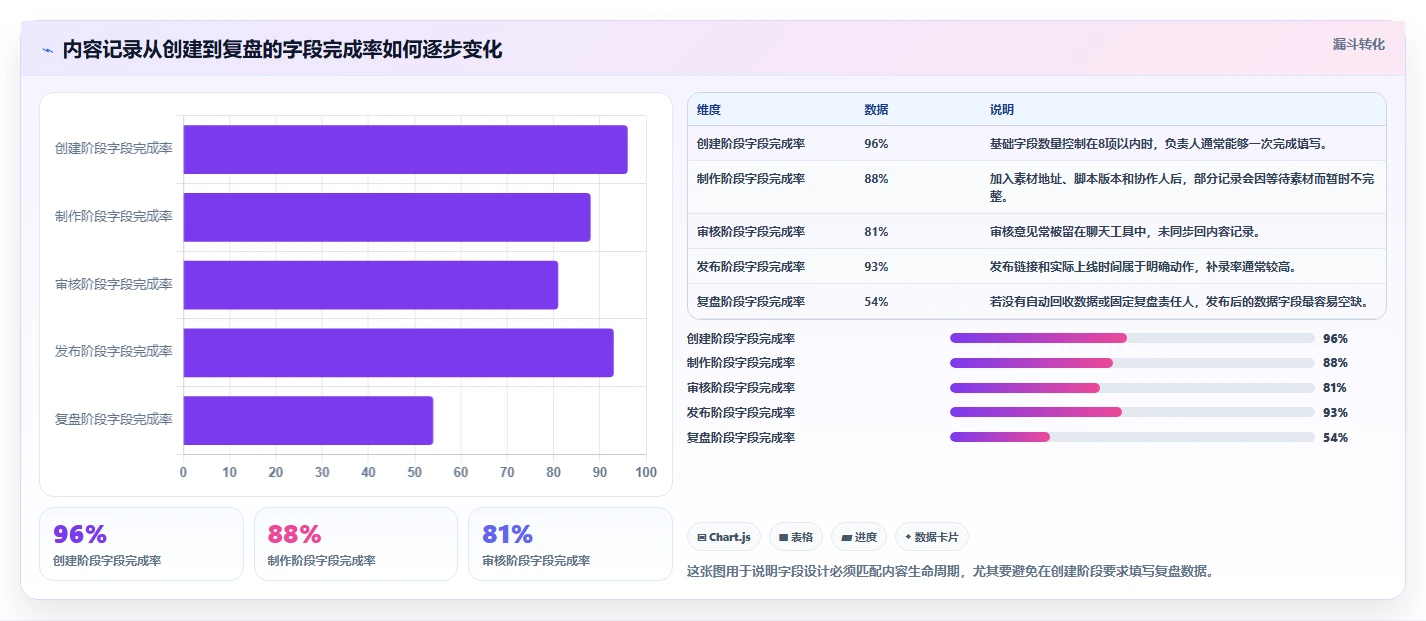Select the 表格 chip
1426x621 pixels.
click(x=797, y=537)
